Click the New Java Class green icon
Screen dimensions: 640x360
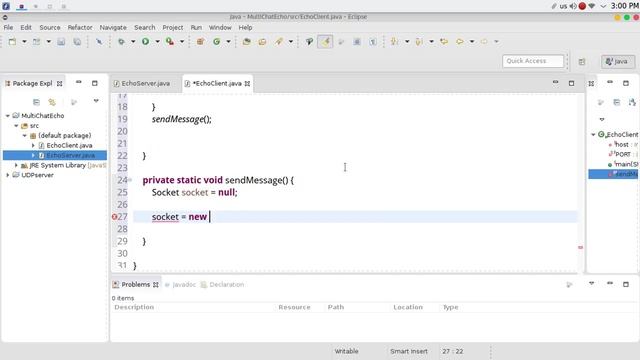(x=217, y=42)
